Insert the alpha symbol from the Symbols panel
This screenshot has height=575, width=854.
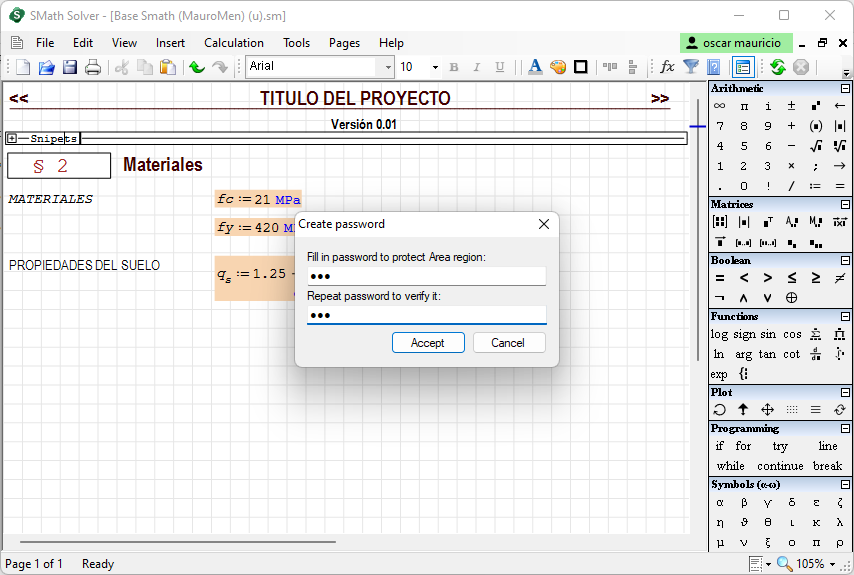(719, 502)
